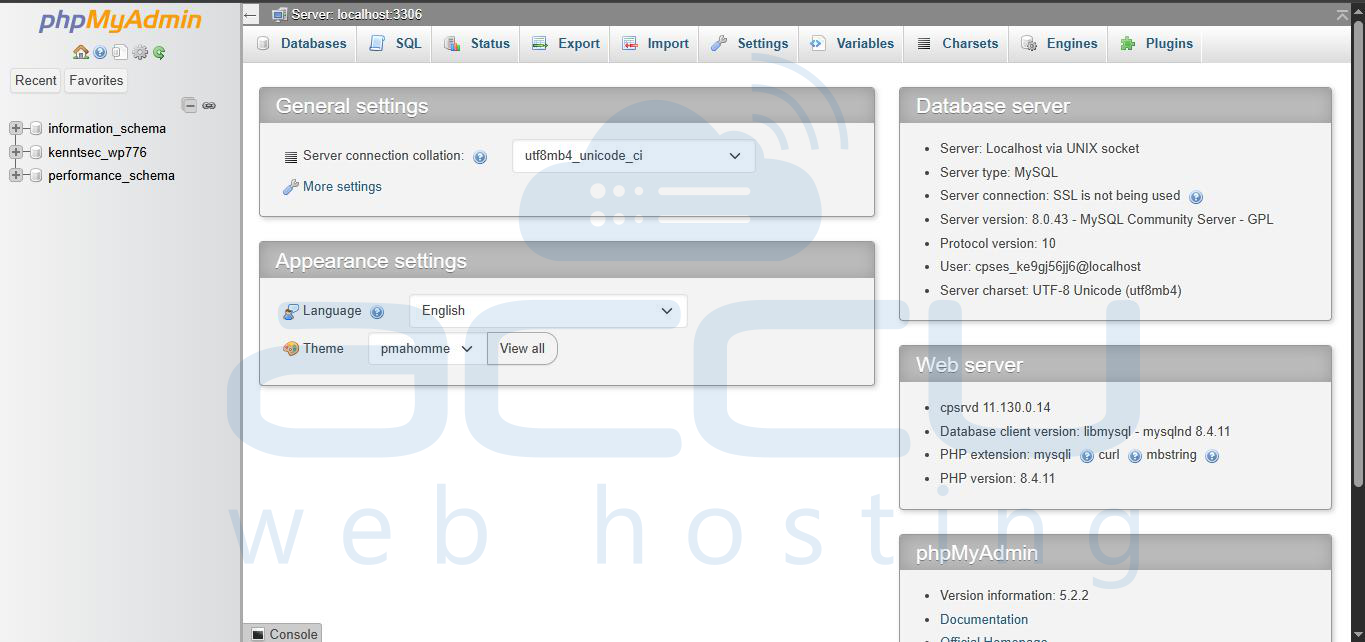The width and height of the screenshot is (1365, 642).
Task: Open the Console bar at the bottom
Action: point(284,634)
